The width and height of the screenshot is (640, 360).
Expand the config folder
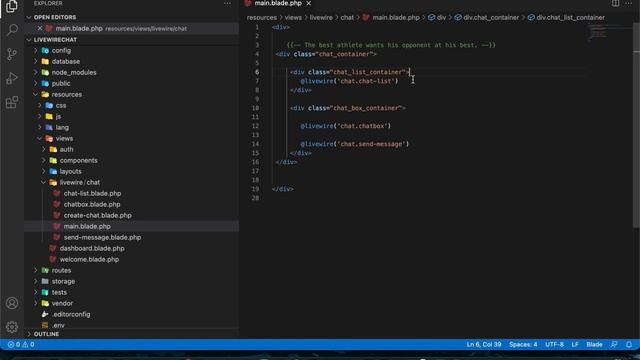coord(61,51)
